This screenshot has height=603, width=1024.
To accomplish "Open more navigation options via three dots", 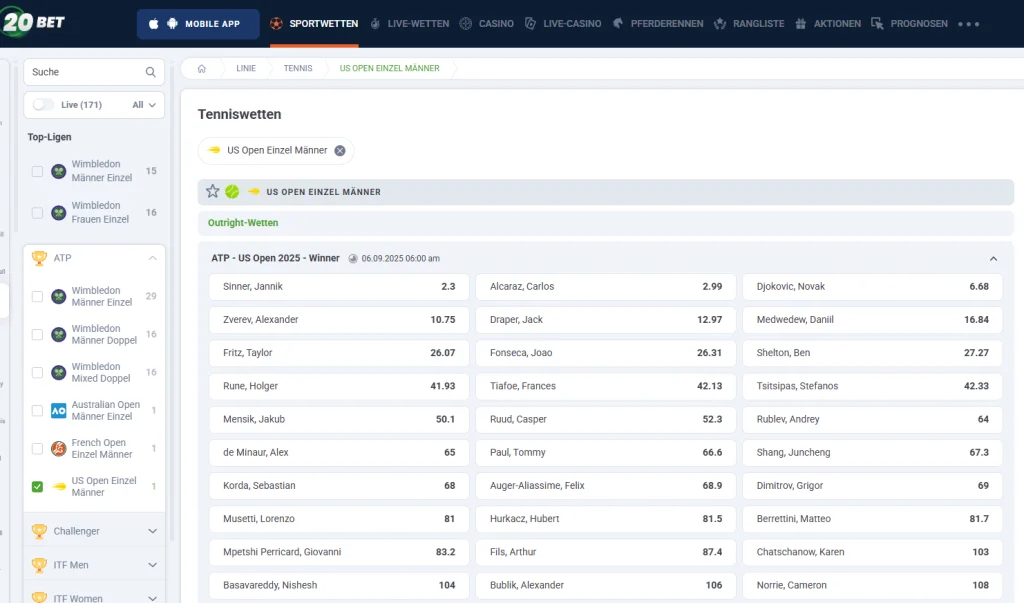I will pos(968,23).
